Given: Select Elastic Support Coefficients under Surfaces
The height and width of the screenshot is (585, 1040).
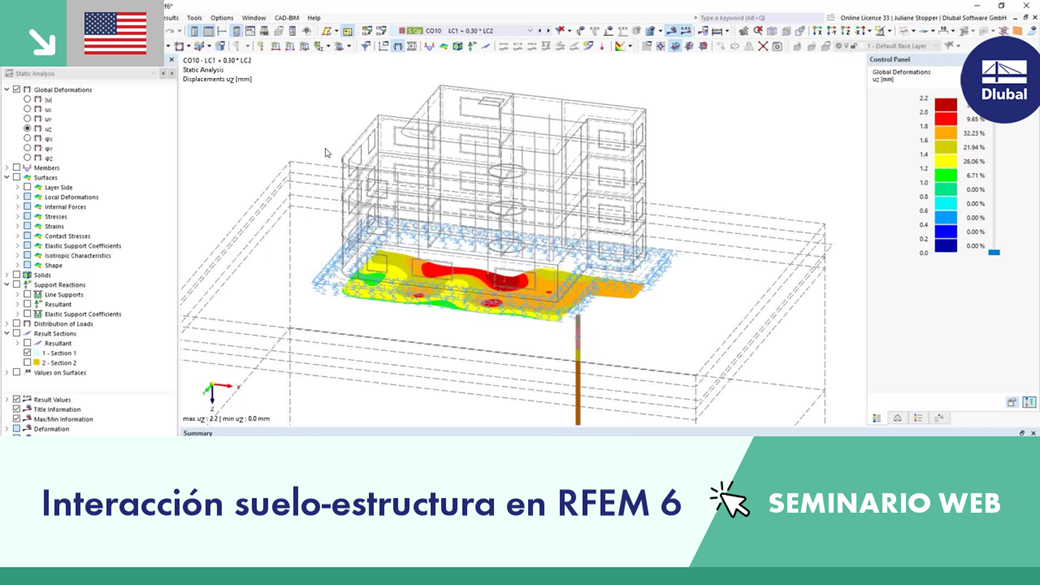Looking at the screenshot, I should pos(83,245).
